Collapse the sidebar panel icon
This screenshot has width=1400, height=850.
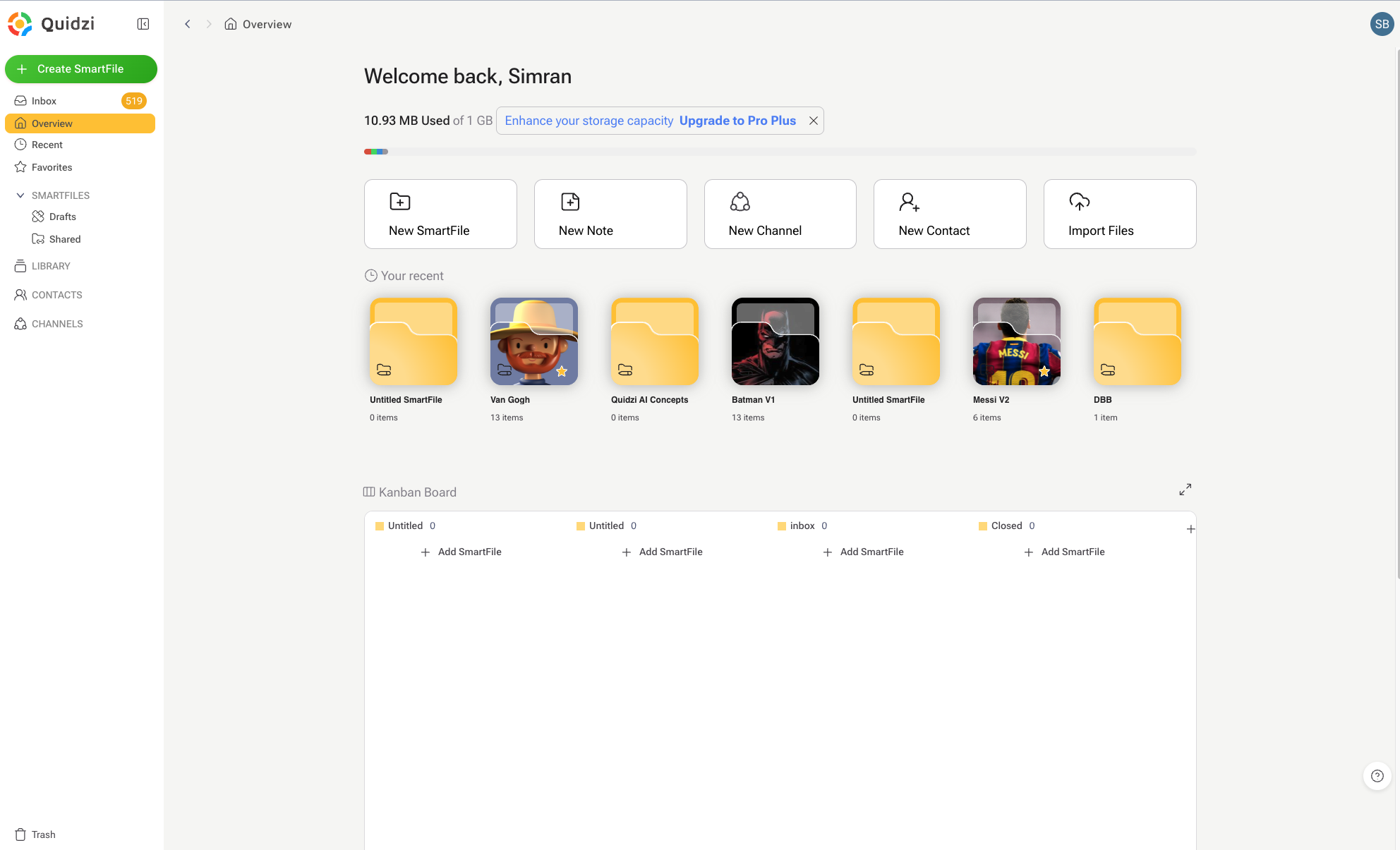(x=143, y=24)
